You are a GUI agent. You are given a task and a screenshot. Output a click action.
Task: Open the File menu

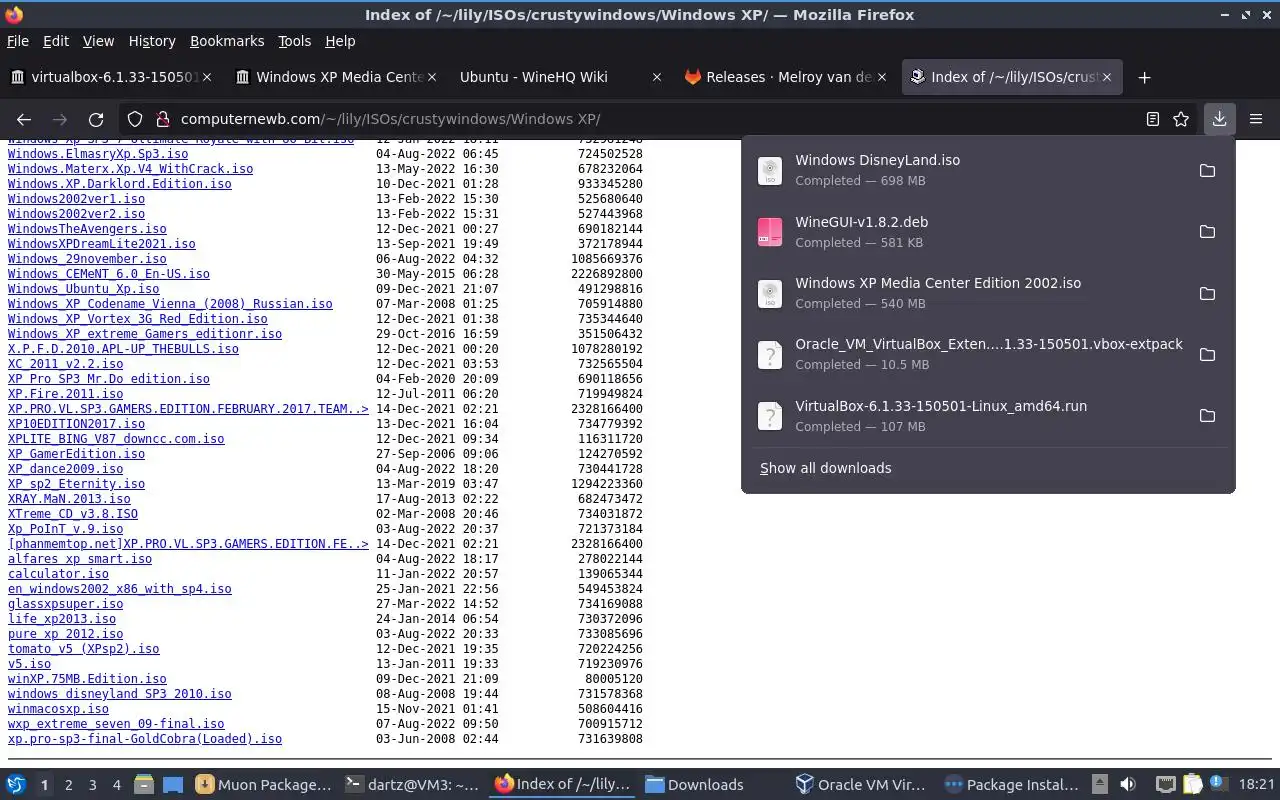(x=18, y=41)
